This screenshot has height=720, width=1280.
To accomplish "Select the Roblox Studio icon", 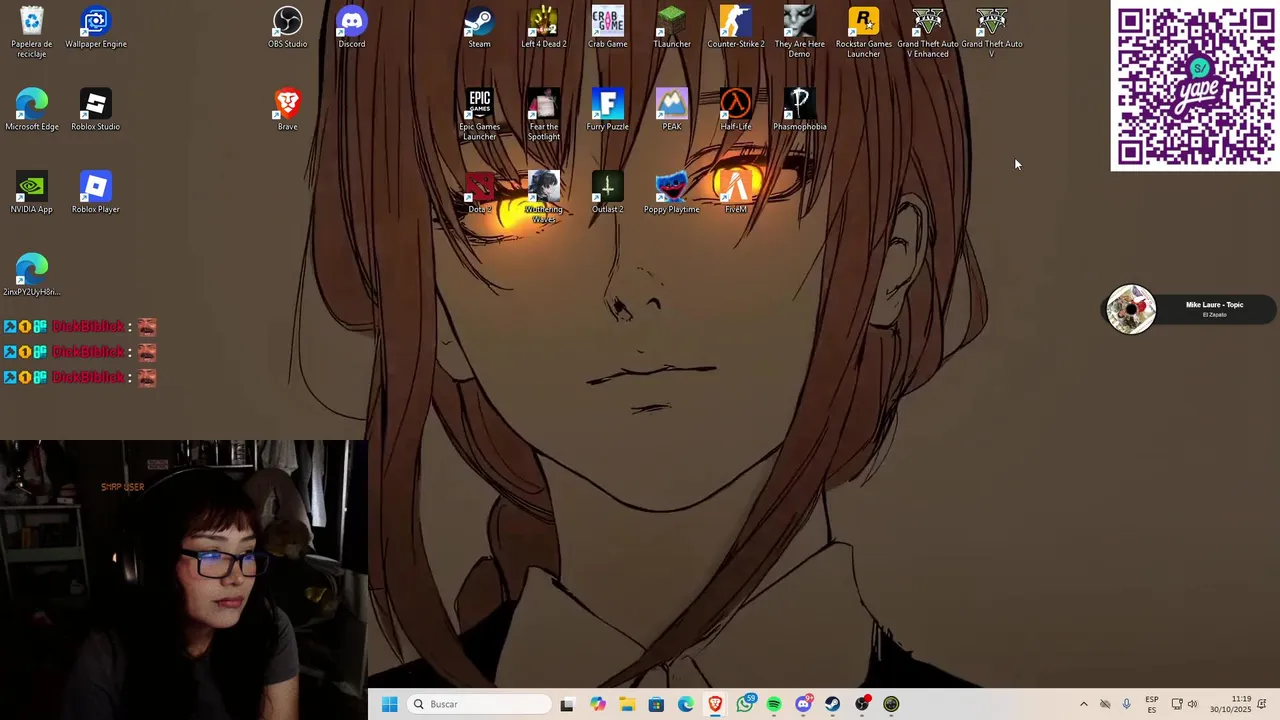I will (x=96, y=110).
